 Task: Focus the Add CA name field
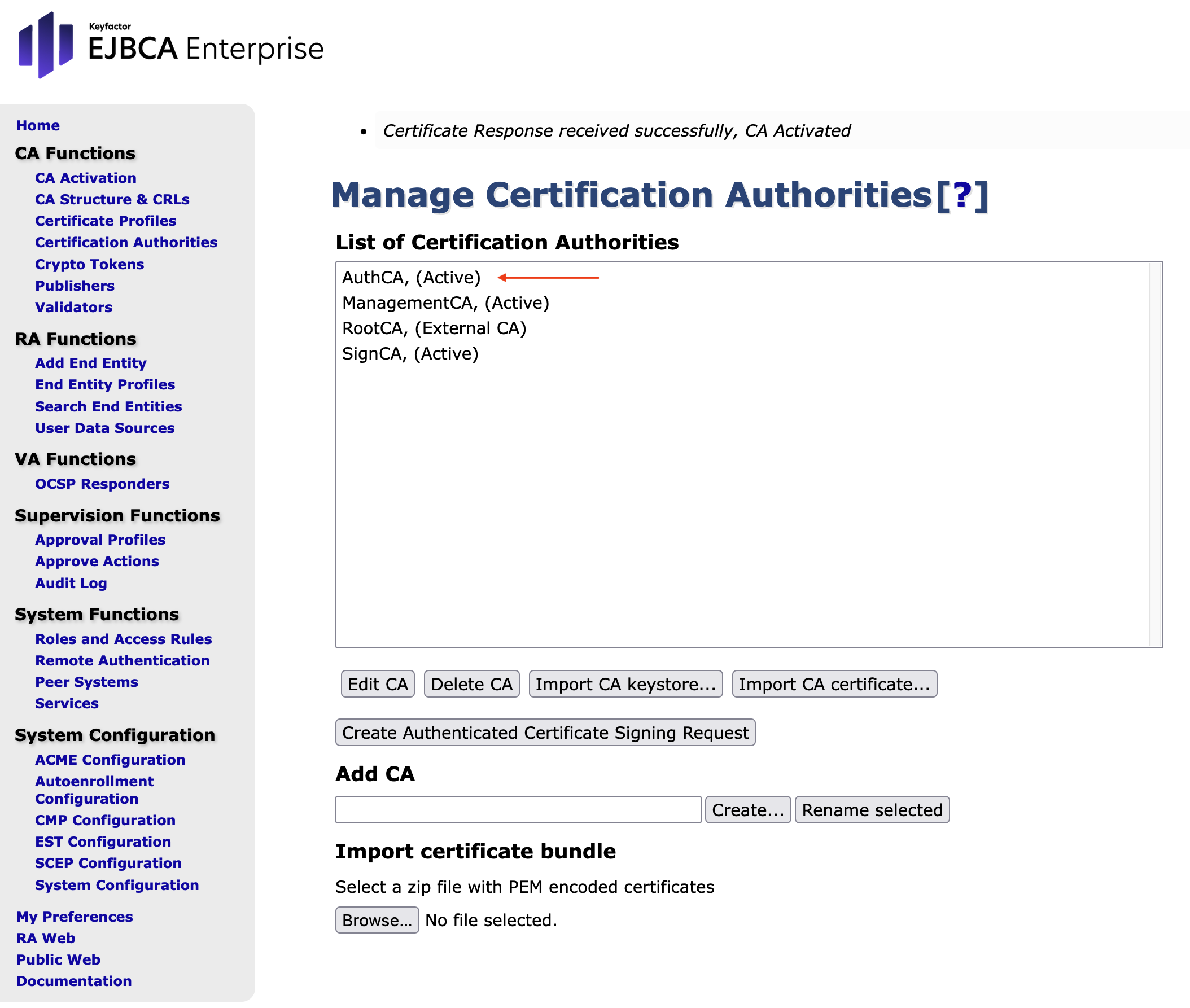pyautogui.click(x=518, y=810)
